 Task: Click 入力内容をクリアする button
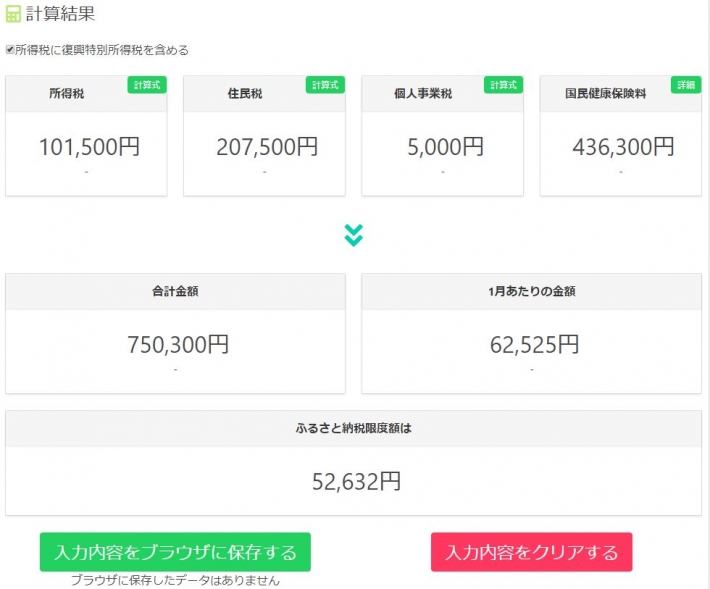(x=532, y=552)
